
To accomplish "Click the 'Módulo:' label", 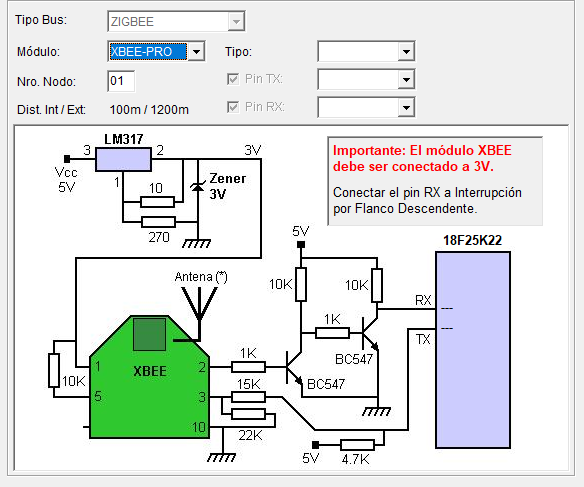I will 38,51.
